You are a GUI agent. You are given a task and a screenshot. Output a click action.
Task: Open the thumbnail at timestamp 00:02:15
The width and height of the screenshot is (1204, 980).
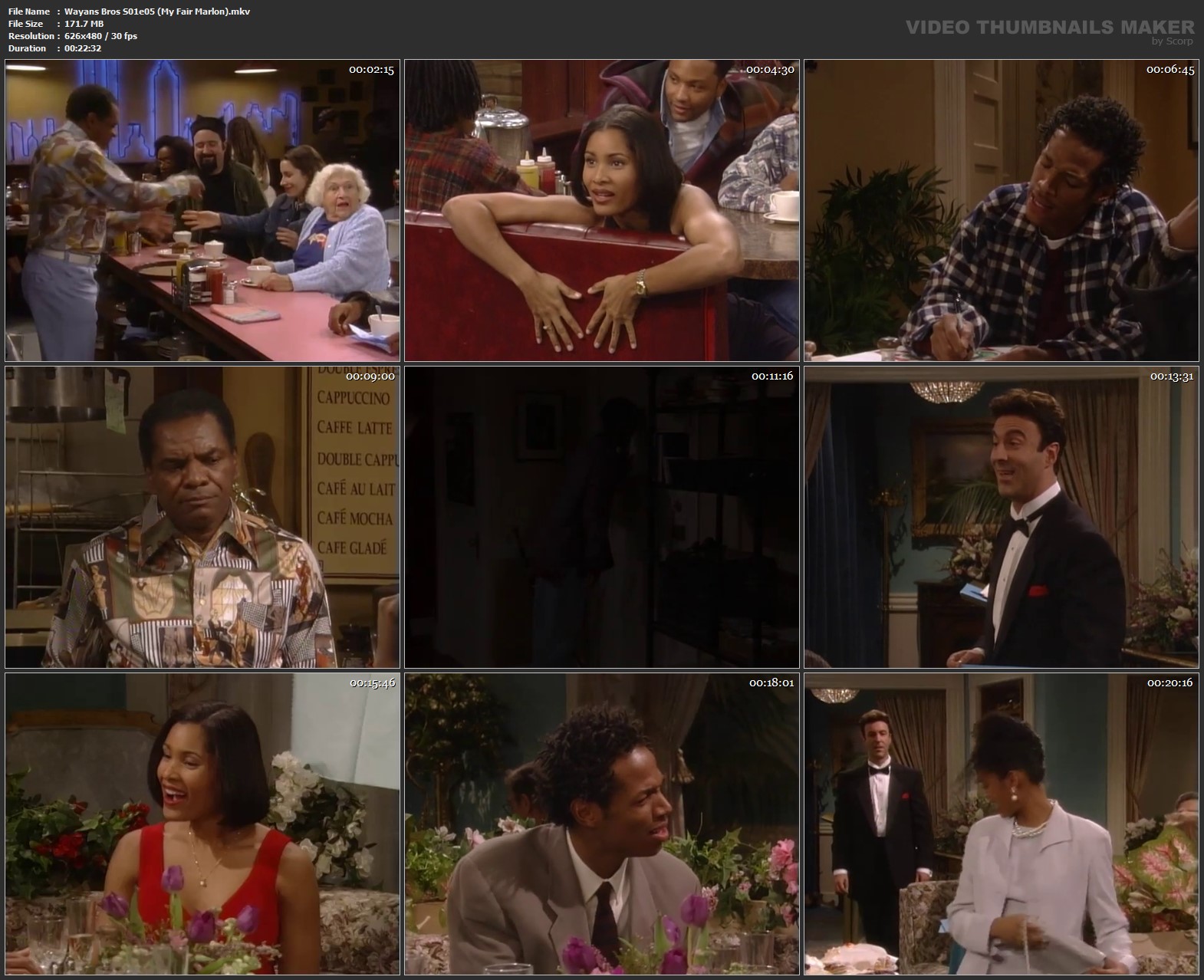(202, 210)
